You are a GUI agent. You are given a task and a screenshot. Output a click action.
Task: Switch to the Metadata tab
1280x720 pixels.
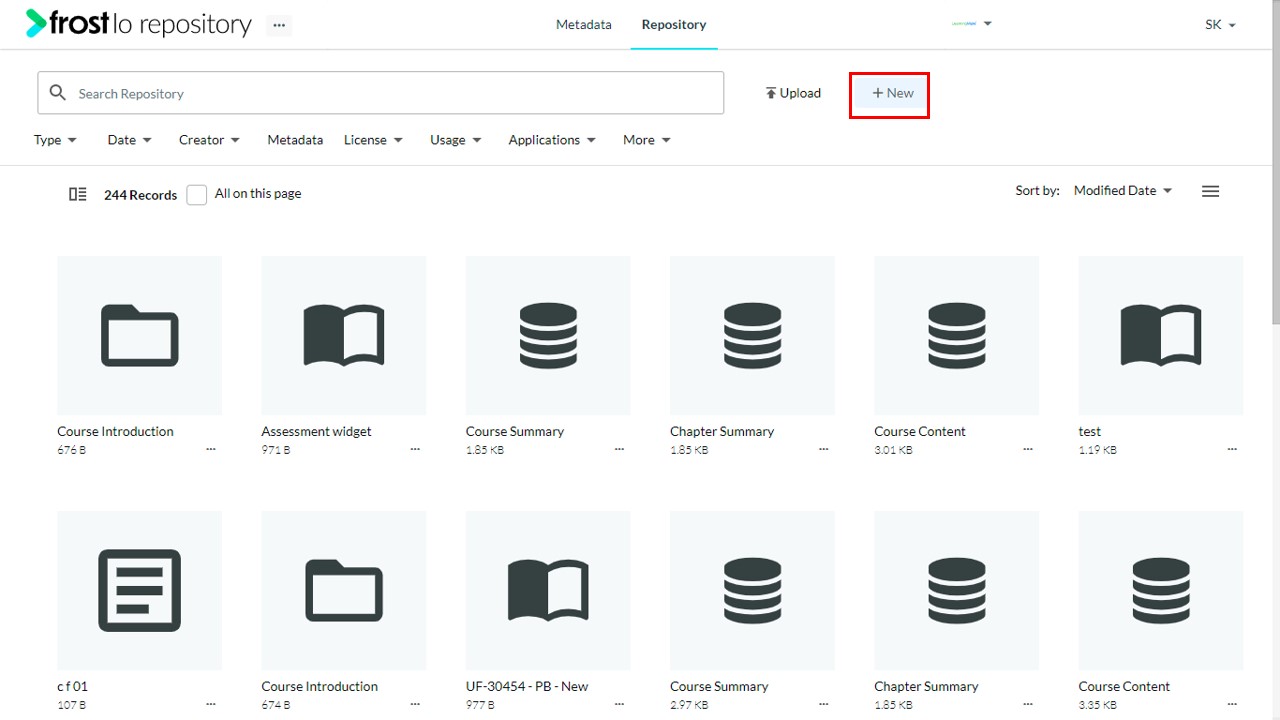point(584,24)
